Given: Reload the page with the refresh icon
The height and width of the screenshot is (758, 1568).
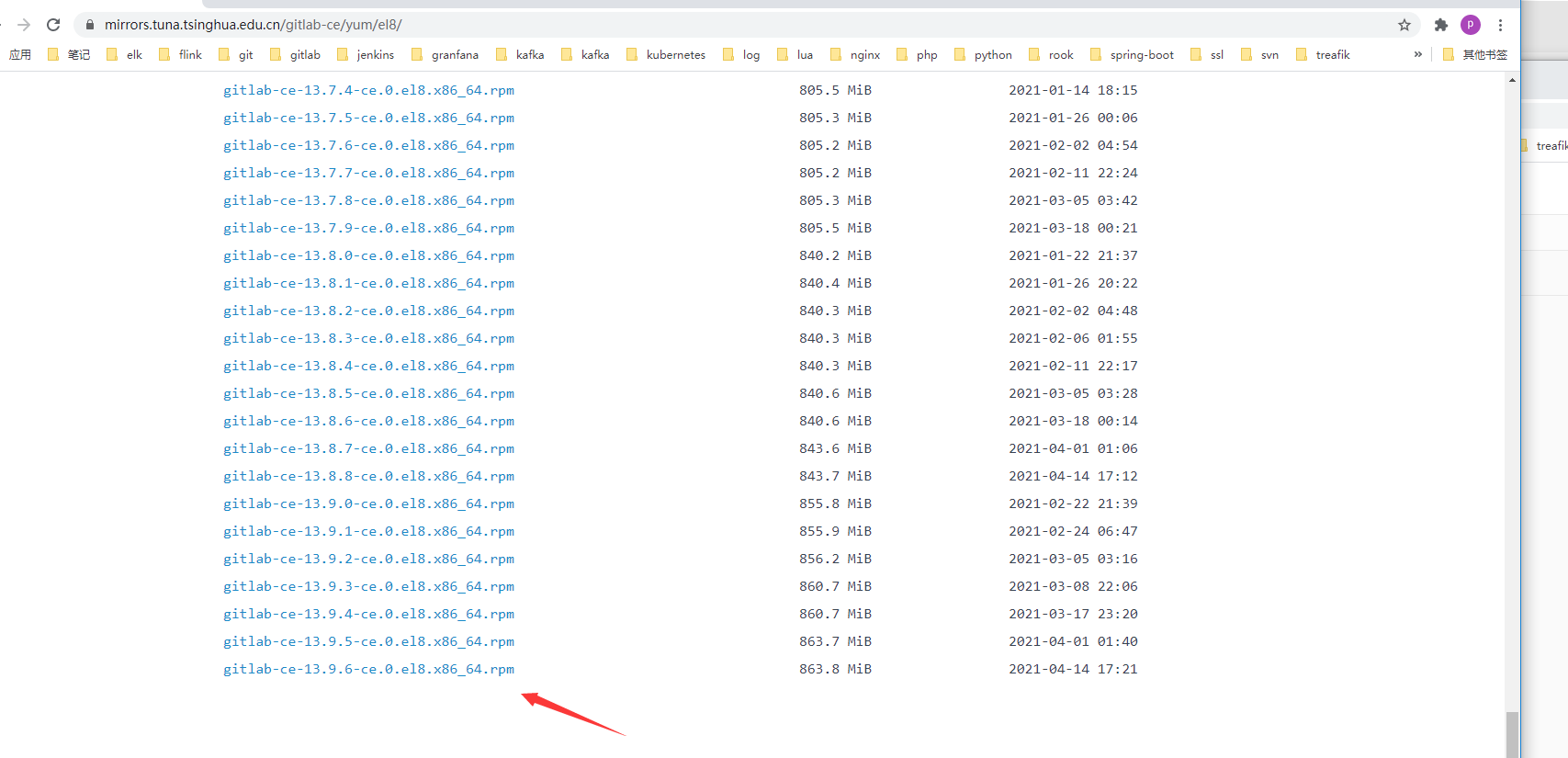Looking at the screenshot, I should (x=53, y=25).
